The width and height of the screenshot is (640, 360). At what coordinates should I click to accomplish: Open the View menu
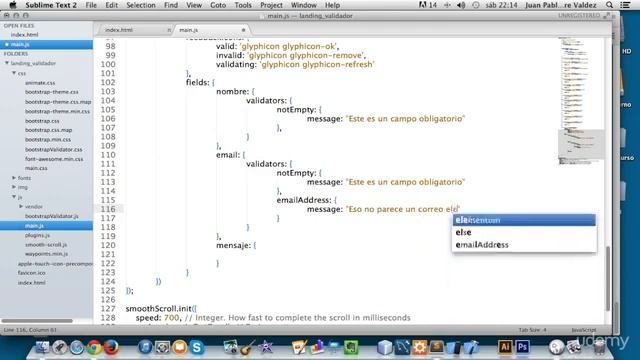click(194, 5)
